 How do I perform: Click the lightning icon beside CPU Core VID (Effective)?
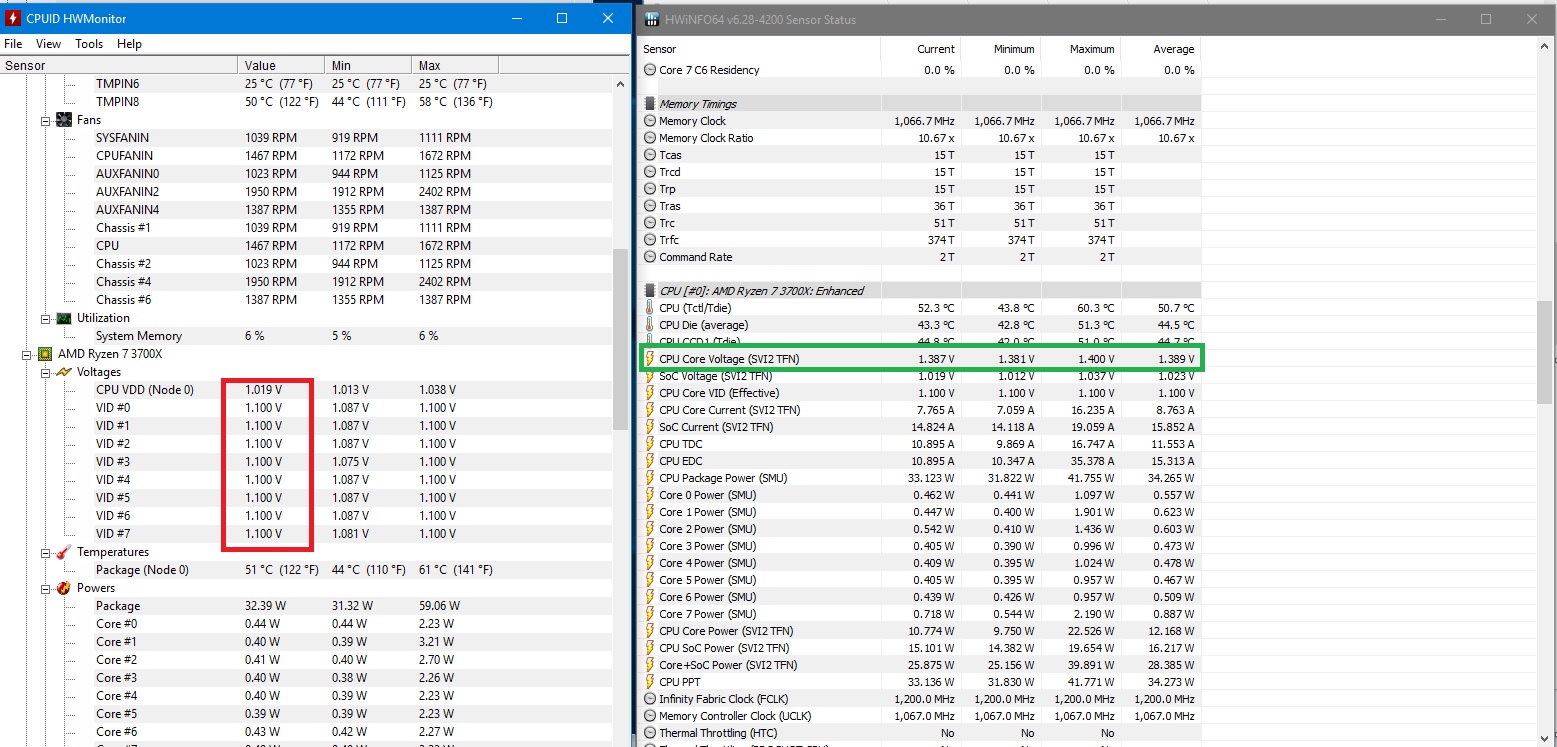650,393
